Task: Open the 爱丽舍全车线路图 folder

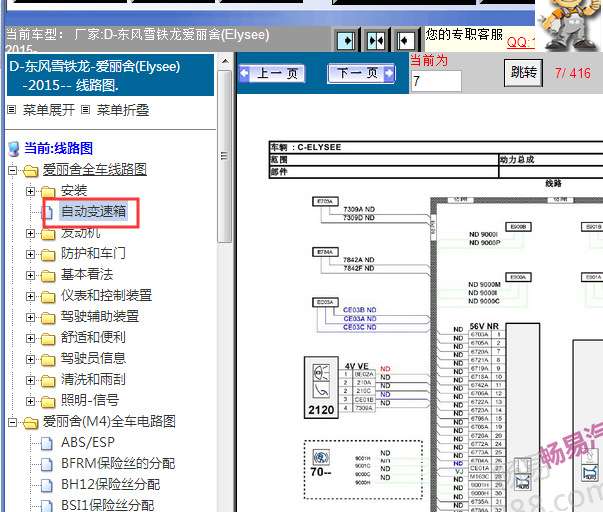Action: tap(95, 170)
